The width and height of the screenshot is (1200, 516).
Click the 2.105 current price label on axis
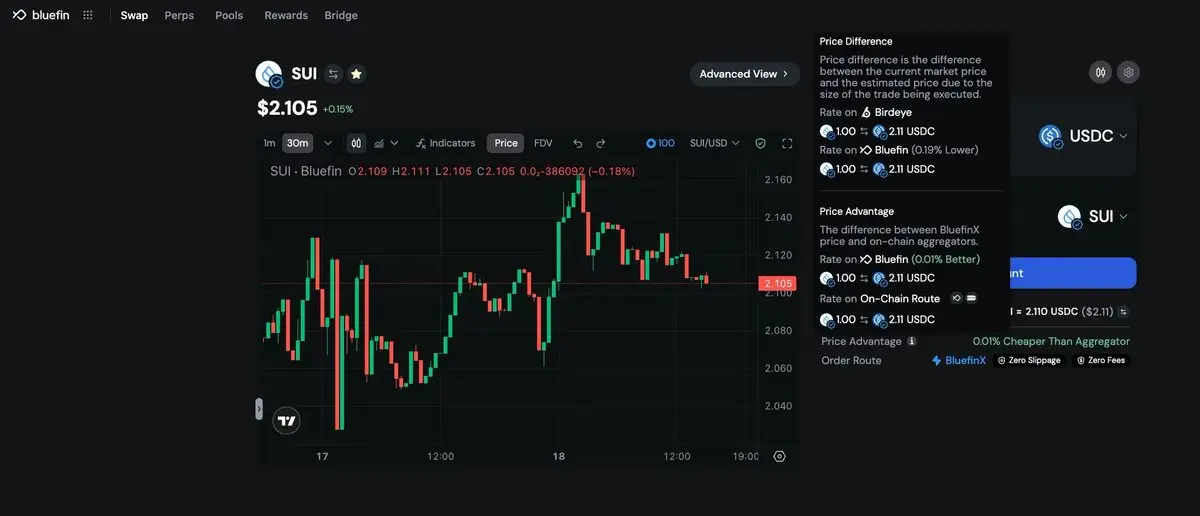[x=778, y=284]
